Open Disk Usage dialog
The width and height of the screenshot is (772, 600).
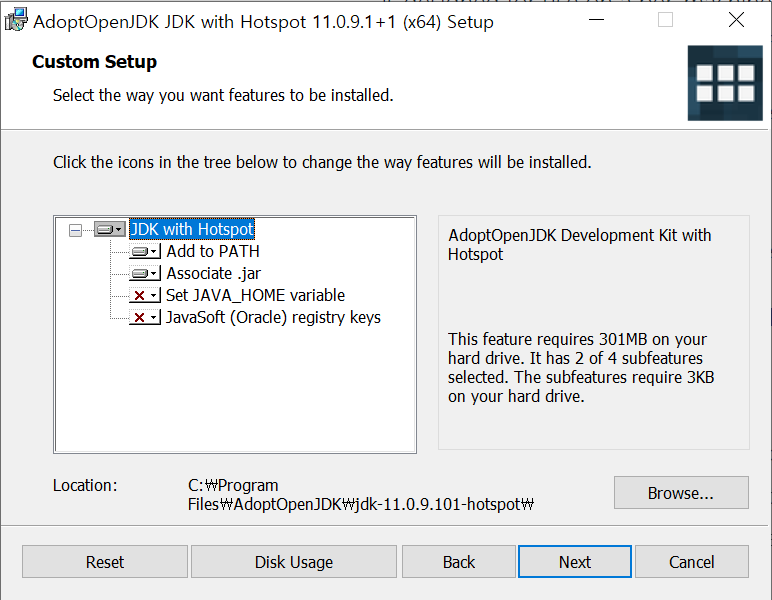pos(294,562)
